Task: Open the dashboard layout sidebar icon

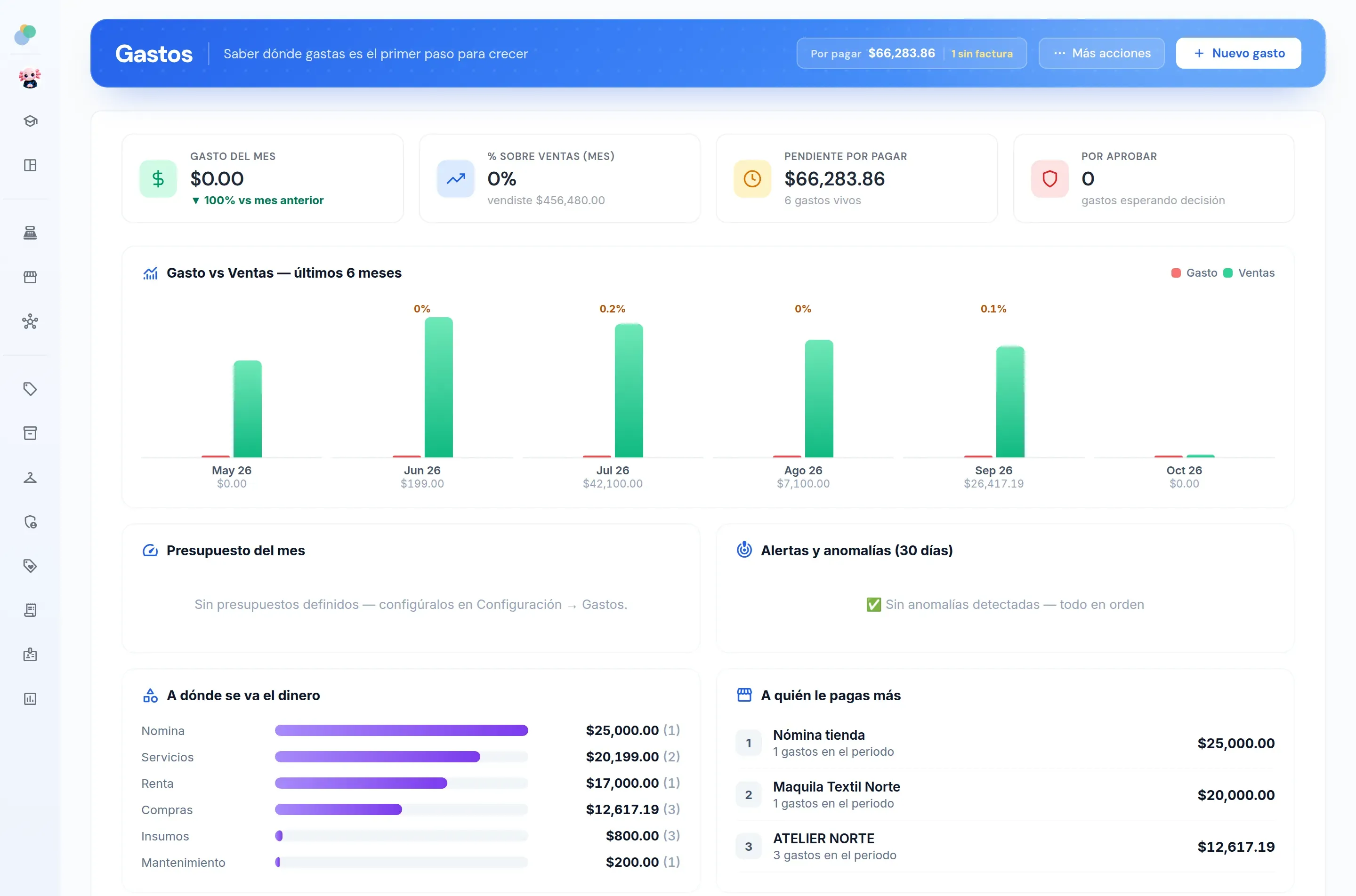Action: tap(30, 166)
